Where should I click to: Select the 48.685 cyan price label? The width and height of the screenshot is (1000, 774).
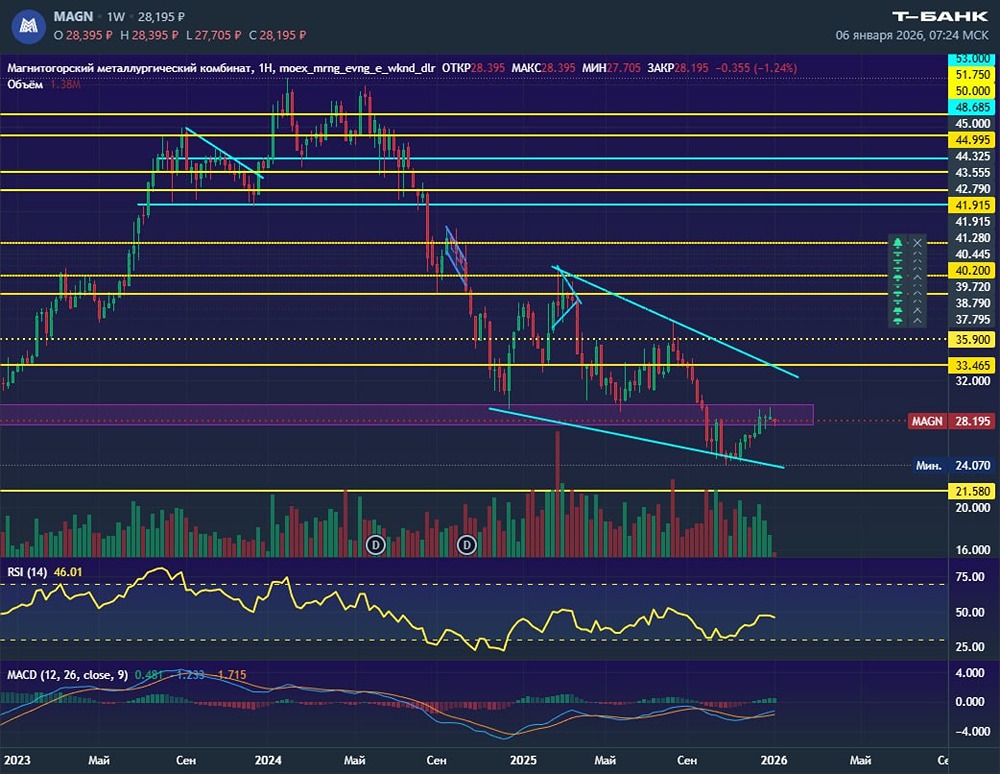(973, 107)
